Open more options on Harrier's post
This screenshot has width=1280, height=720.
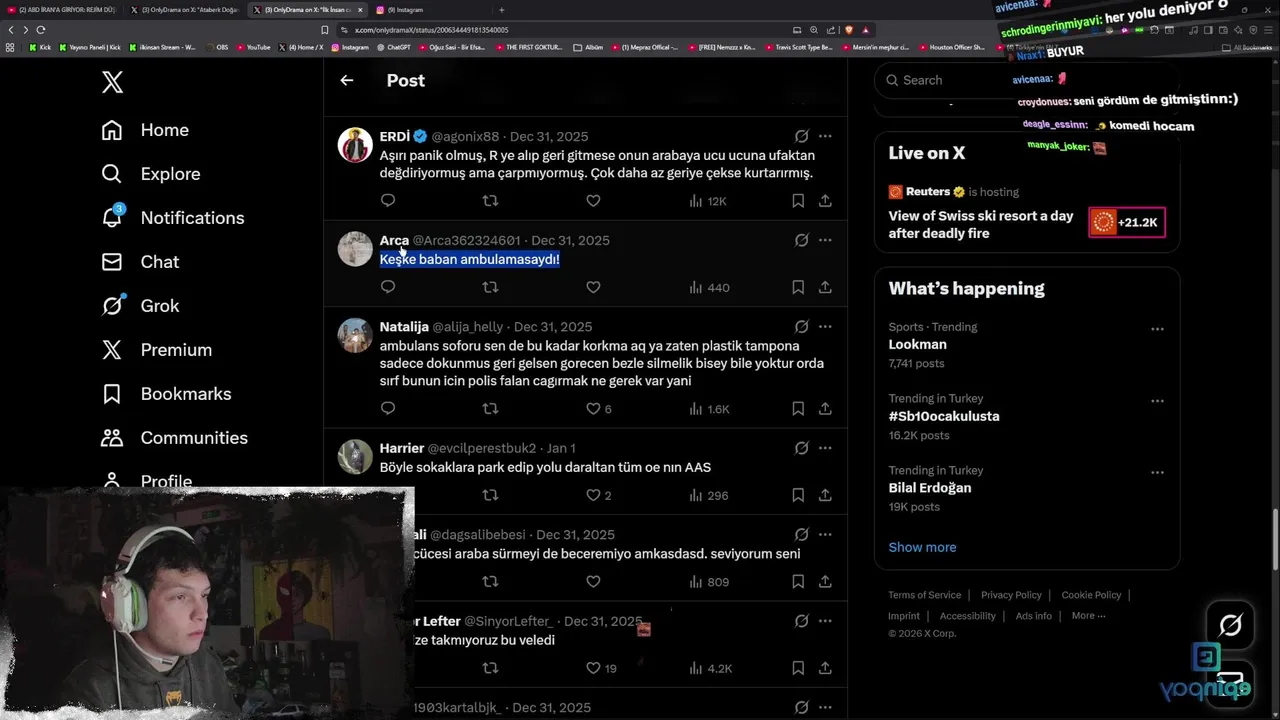825,448
